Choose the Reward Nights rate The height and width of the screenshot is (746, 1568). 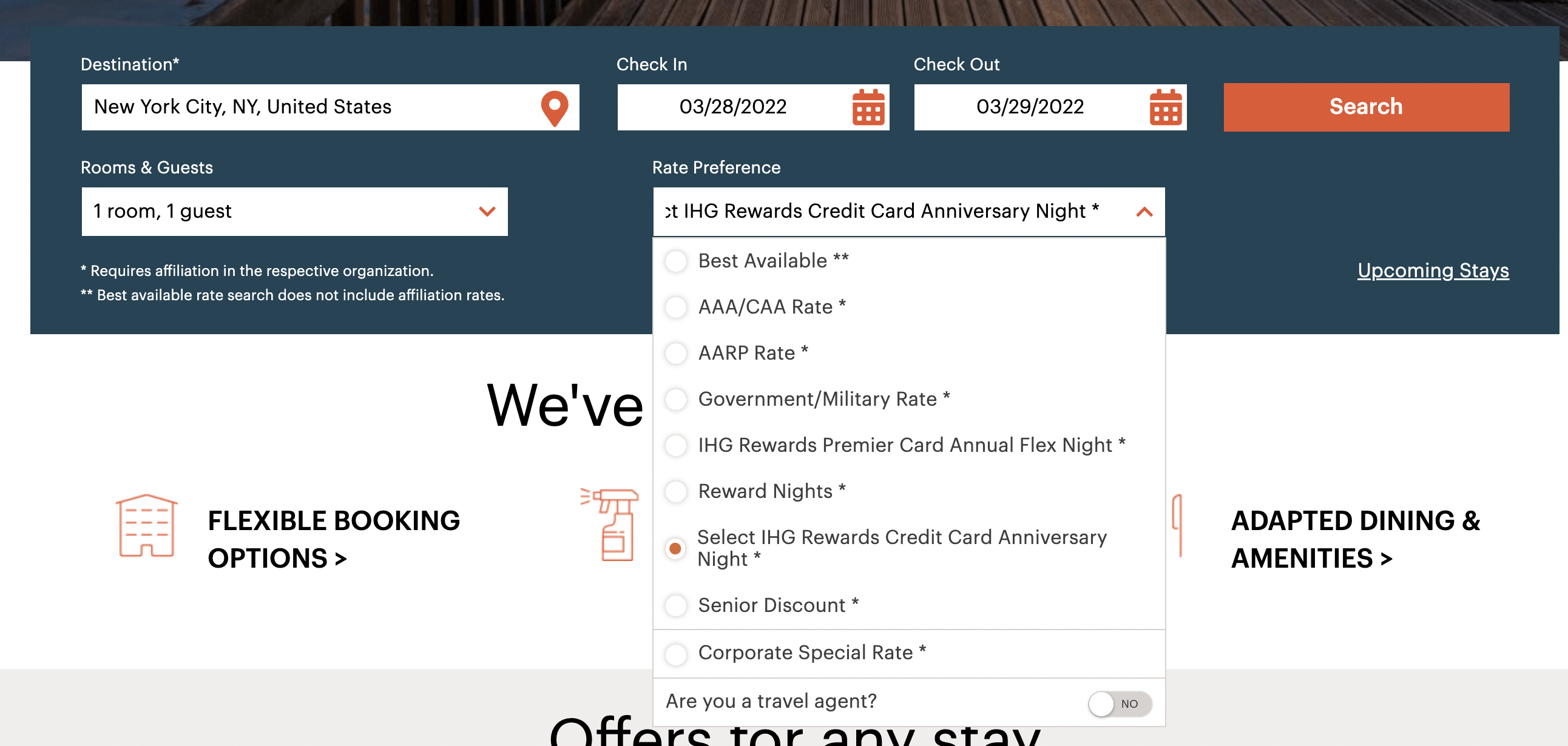coord(675,492)
